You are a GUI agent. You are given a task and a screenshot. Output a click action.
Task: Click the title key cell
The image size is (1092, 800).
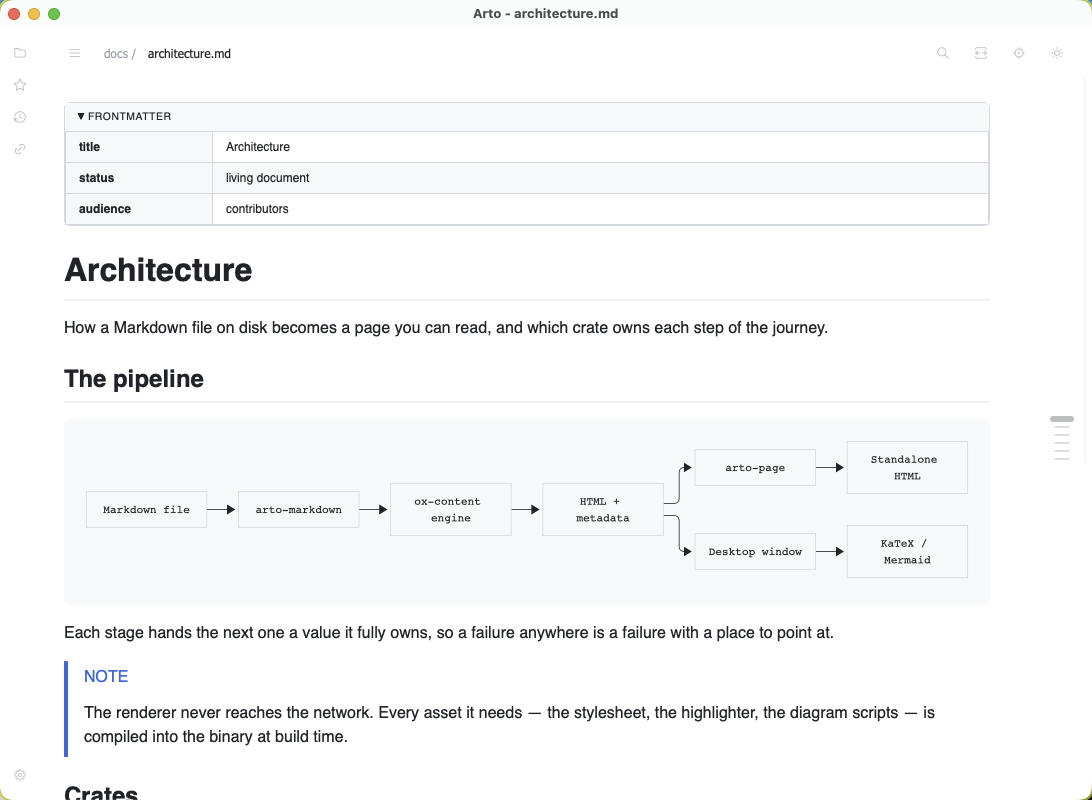(x=139, y=147)
